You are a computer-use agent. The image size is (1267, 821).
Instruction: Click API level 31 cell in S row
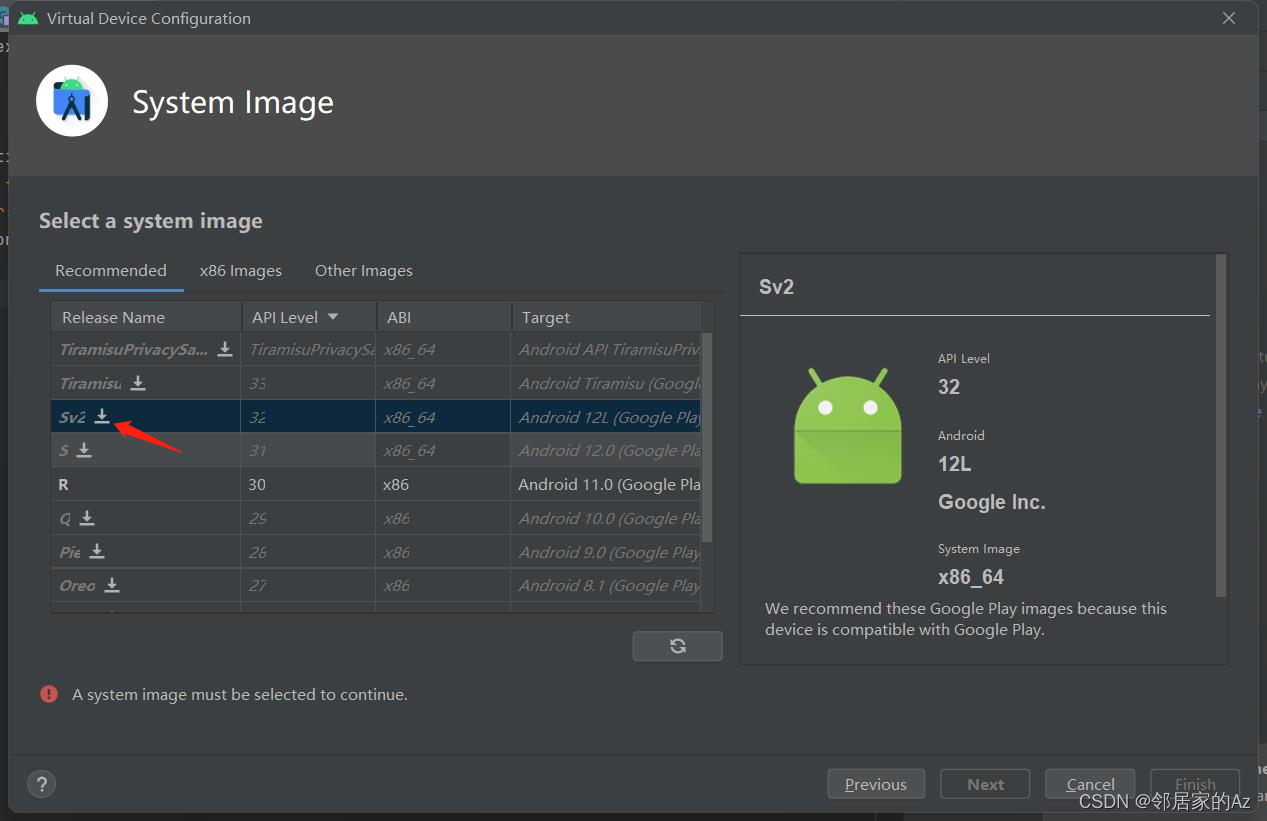click(x=308, y=450)
